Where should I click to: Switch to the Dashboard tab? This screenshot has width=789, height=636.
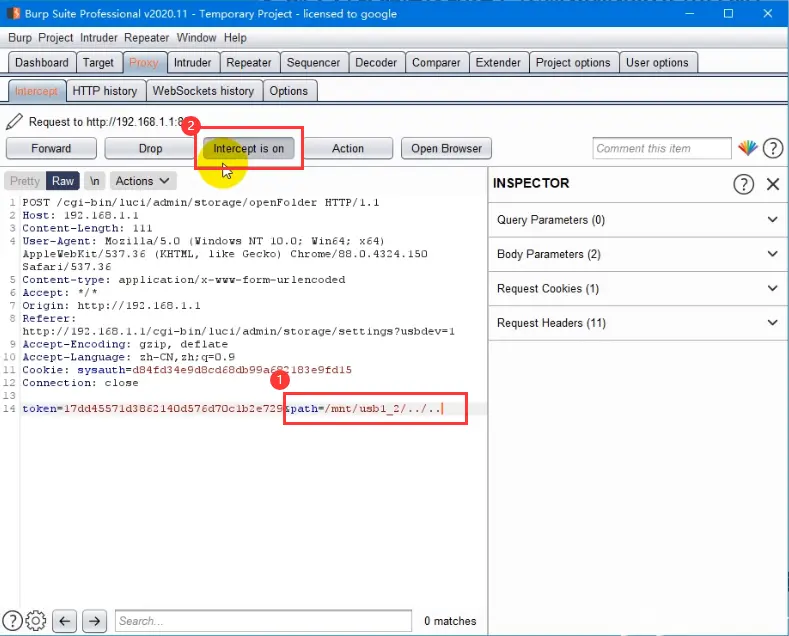point(42,62)
